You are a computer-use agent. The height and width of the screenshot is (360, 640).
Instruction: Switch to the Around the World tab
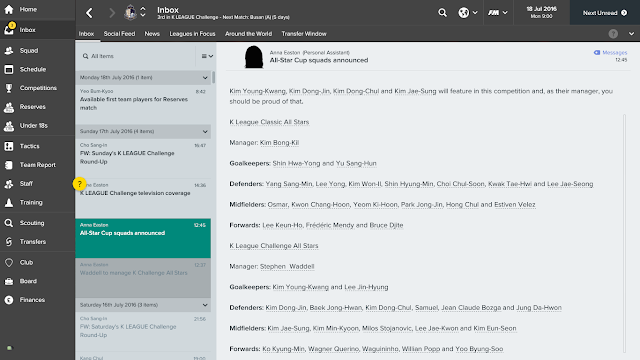pyautogui.click(x=248, y=34)
